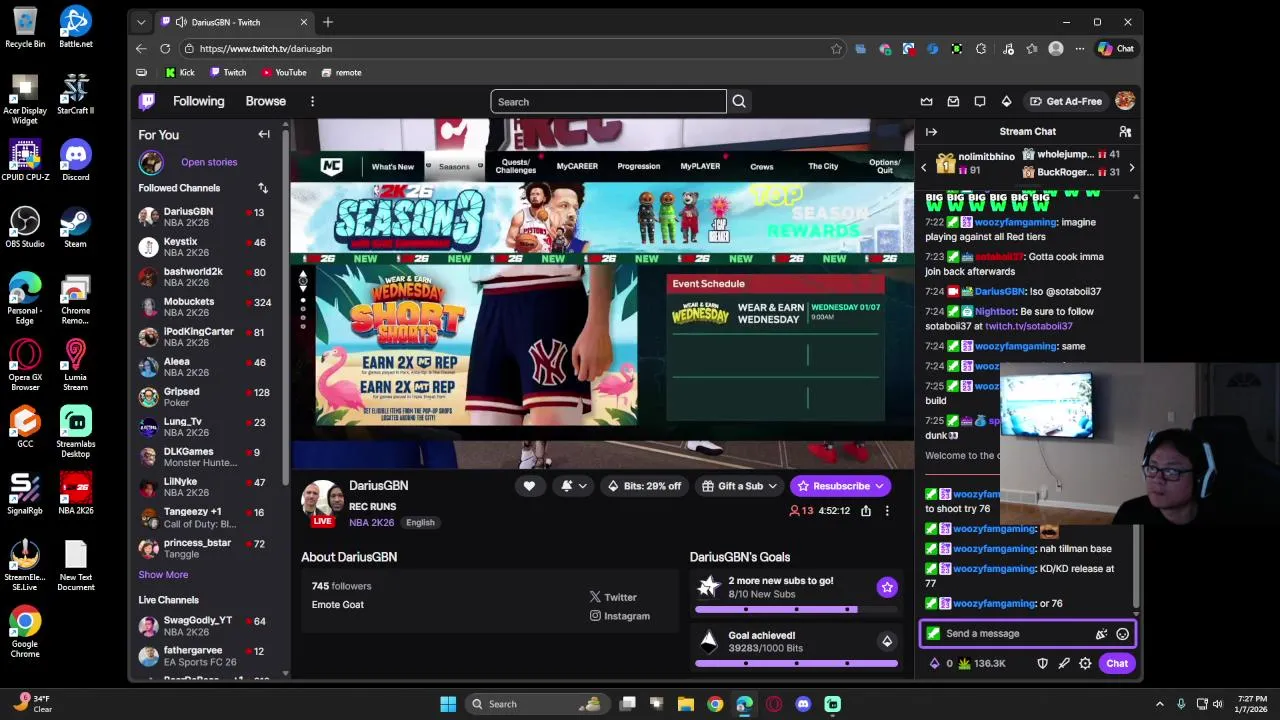Switch to the Following tab
1280x720 pixels.
(198, 101)
